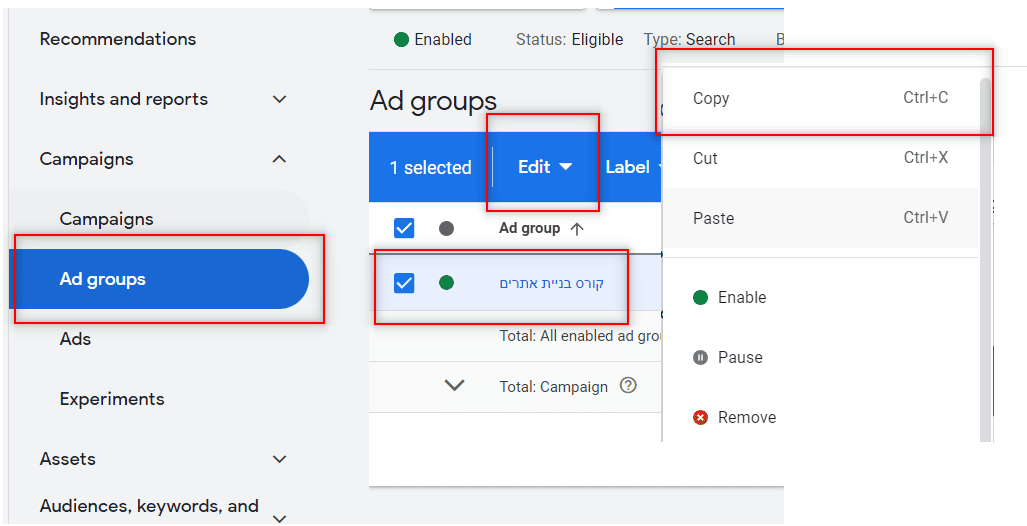Viewport: 1027px width, 526px height.
Task: Open the Ads sidebar item
Action: pos(75,339)
